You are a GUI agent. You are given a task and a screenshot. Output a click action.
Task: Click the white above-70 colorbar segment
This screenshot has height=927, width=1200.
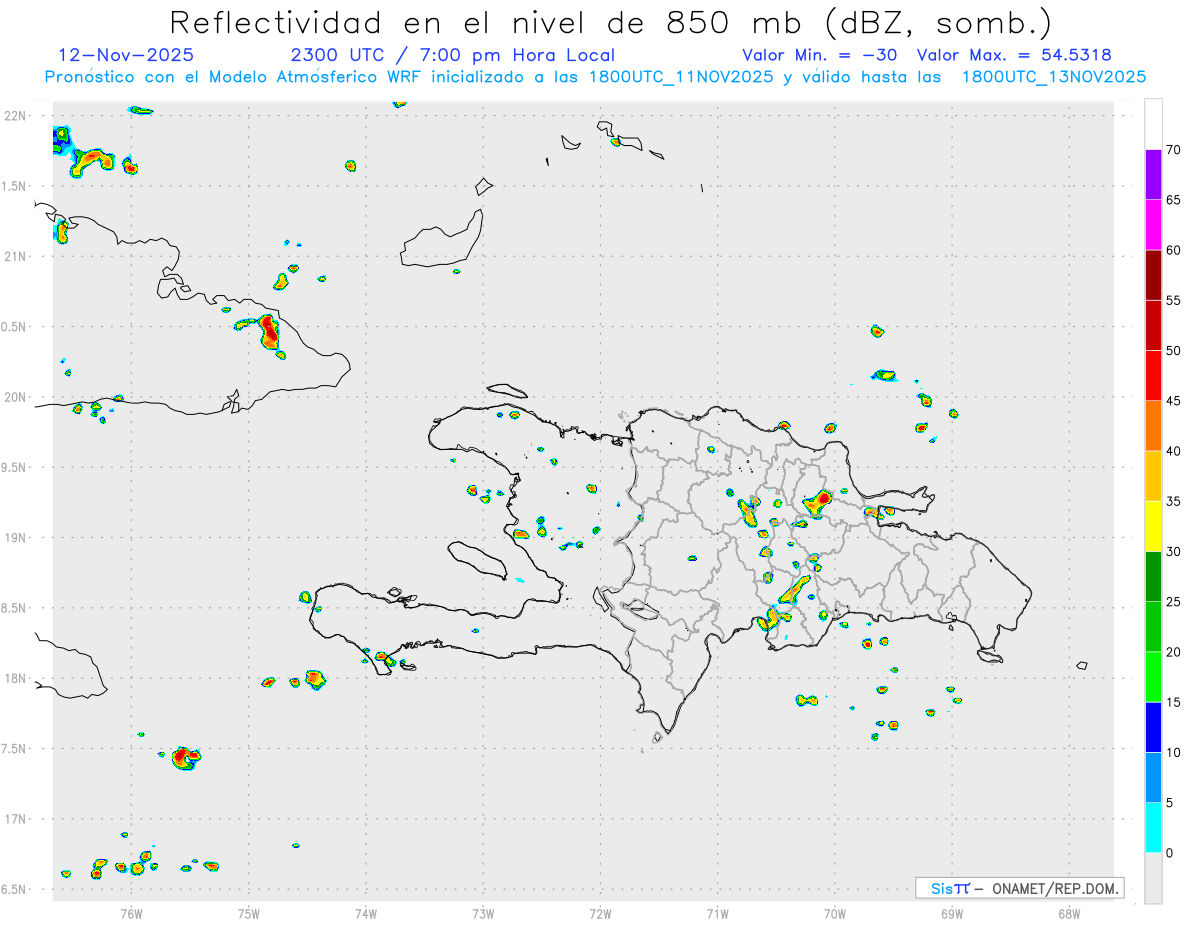tap(1153, 124)
